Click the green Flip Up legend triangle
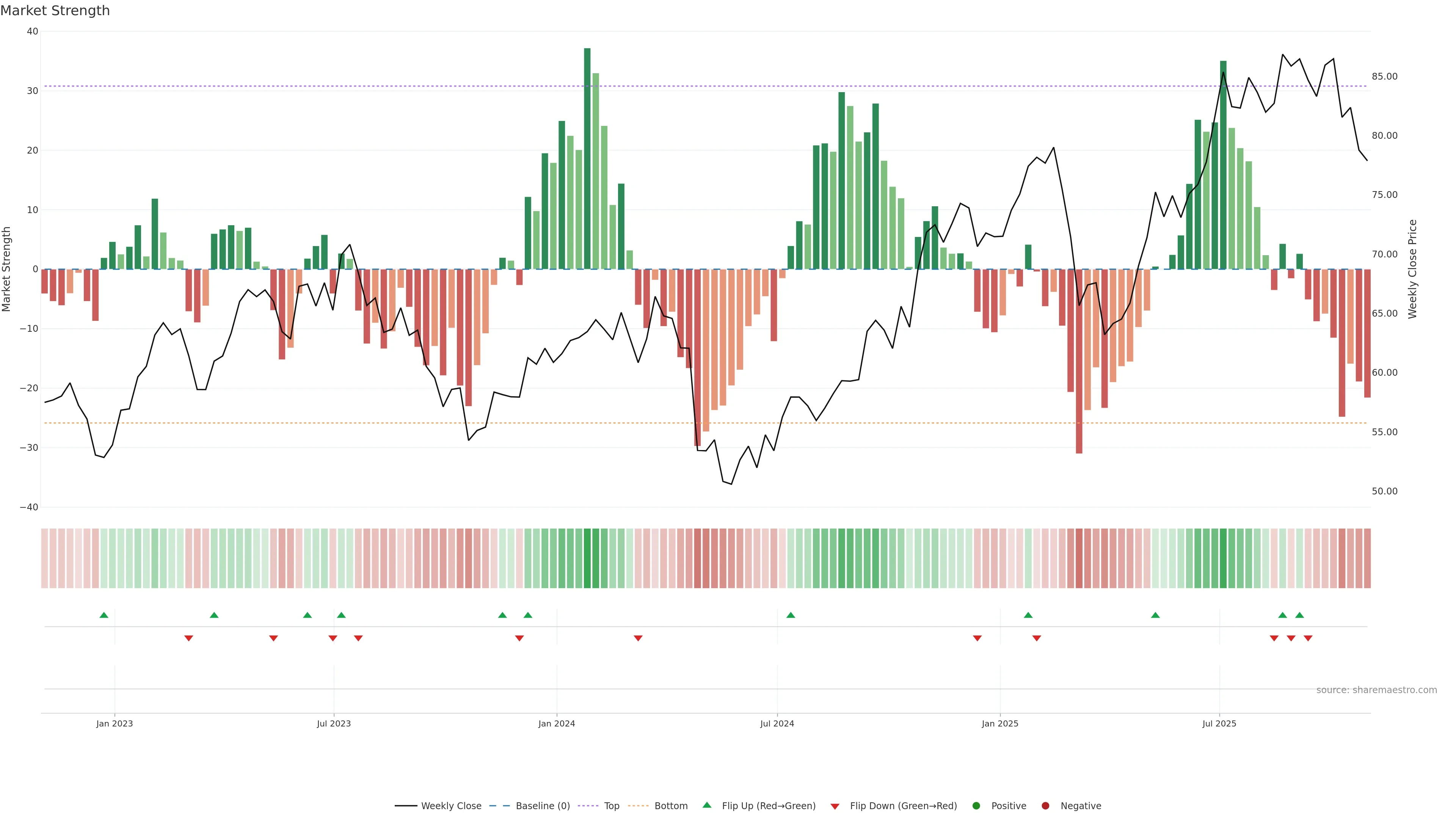 pos(706,805)
